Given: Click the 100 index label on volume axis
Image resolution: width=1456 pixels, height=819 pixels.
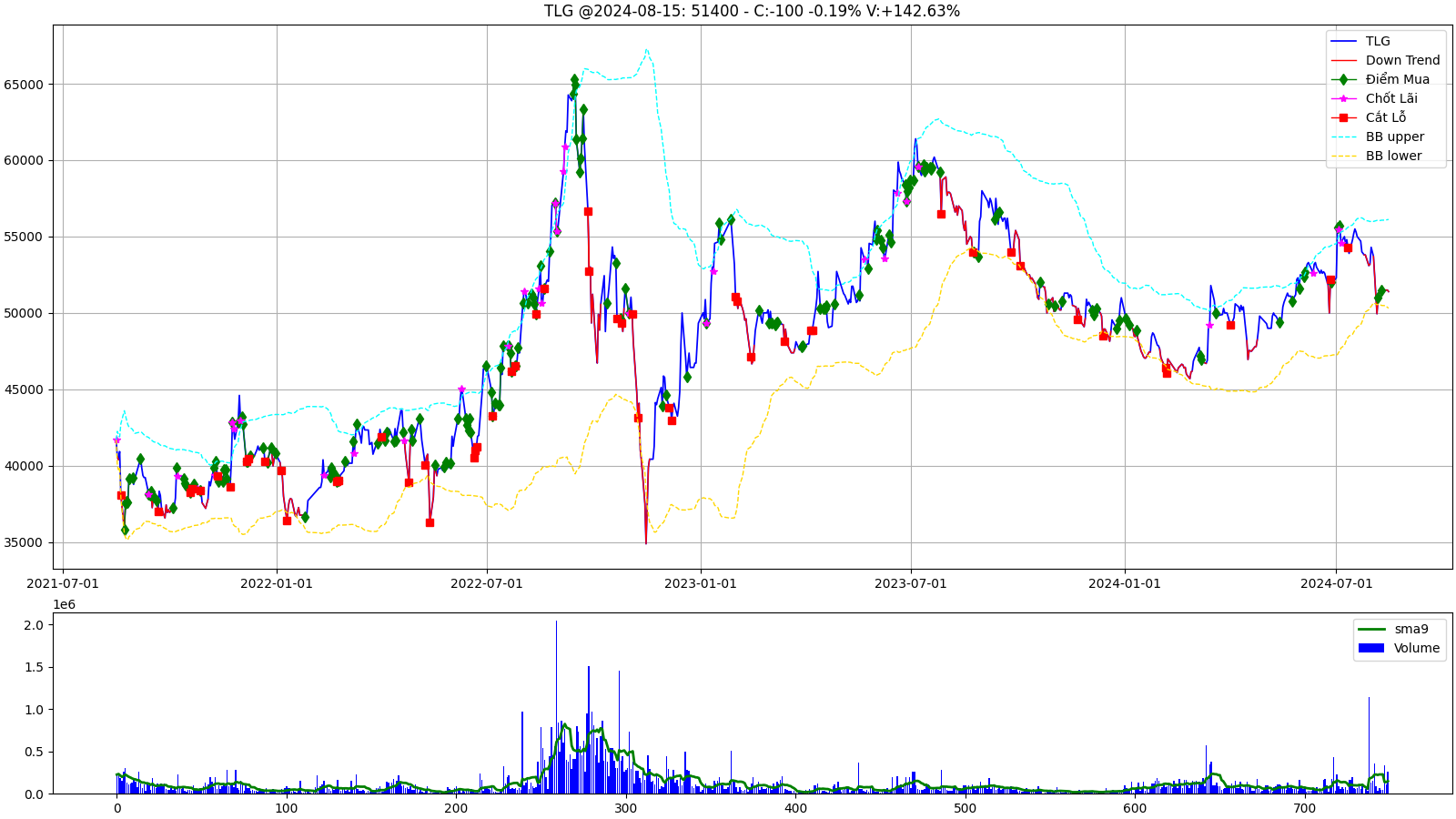Looking at the screenshot, I should [x=287, y=808].
